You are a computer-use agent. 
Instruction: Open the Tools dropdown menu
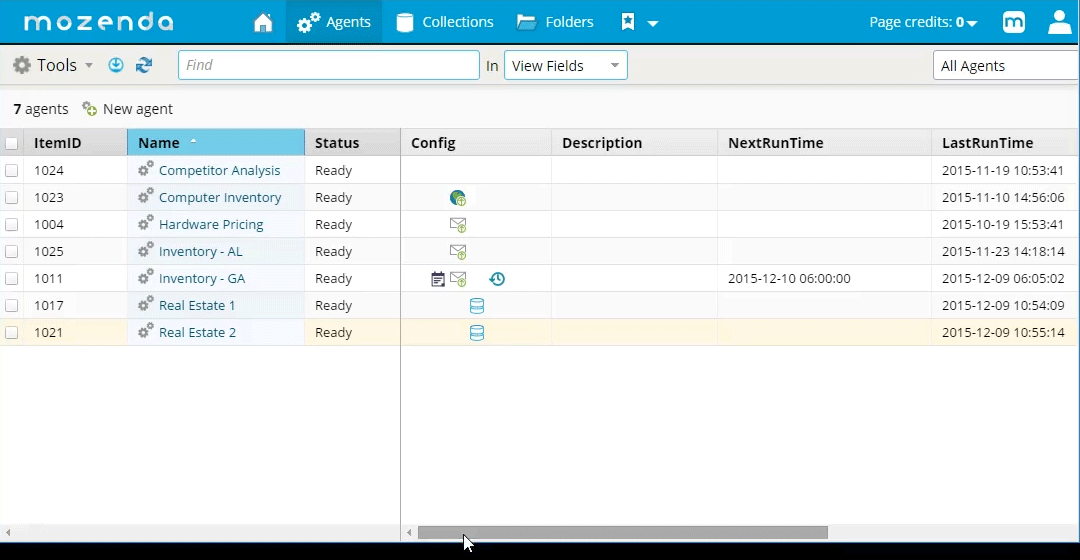pos(54,65)
